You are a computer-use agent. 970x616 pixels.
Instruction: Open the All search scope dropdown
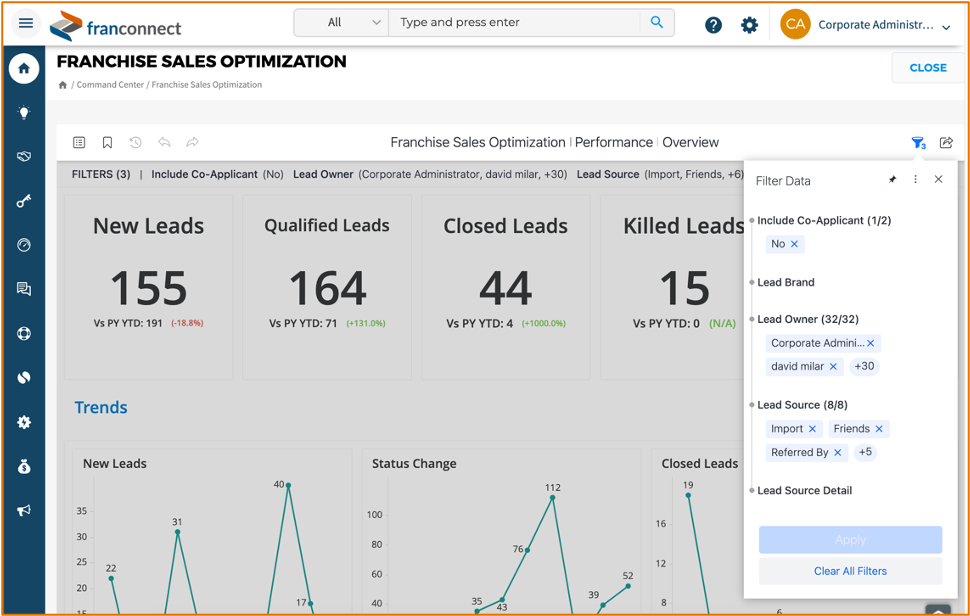pyautogui.click(x=341, y=22)
